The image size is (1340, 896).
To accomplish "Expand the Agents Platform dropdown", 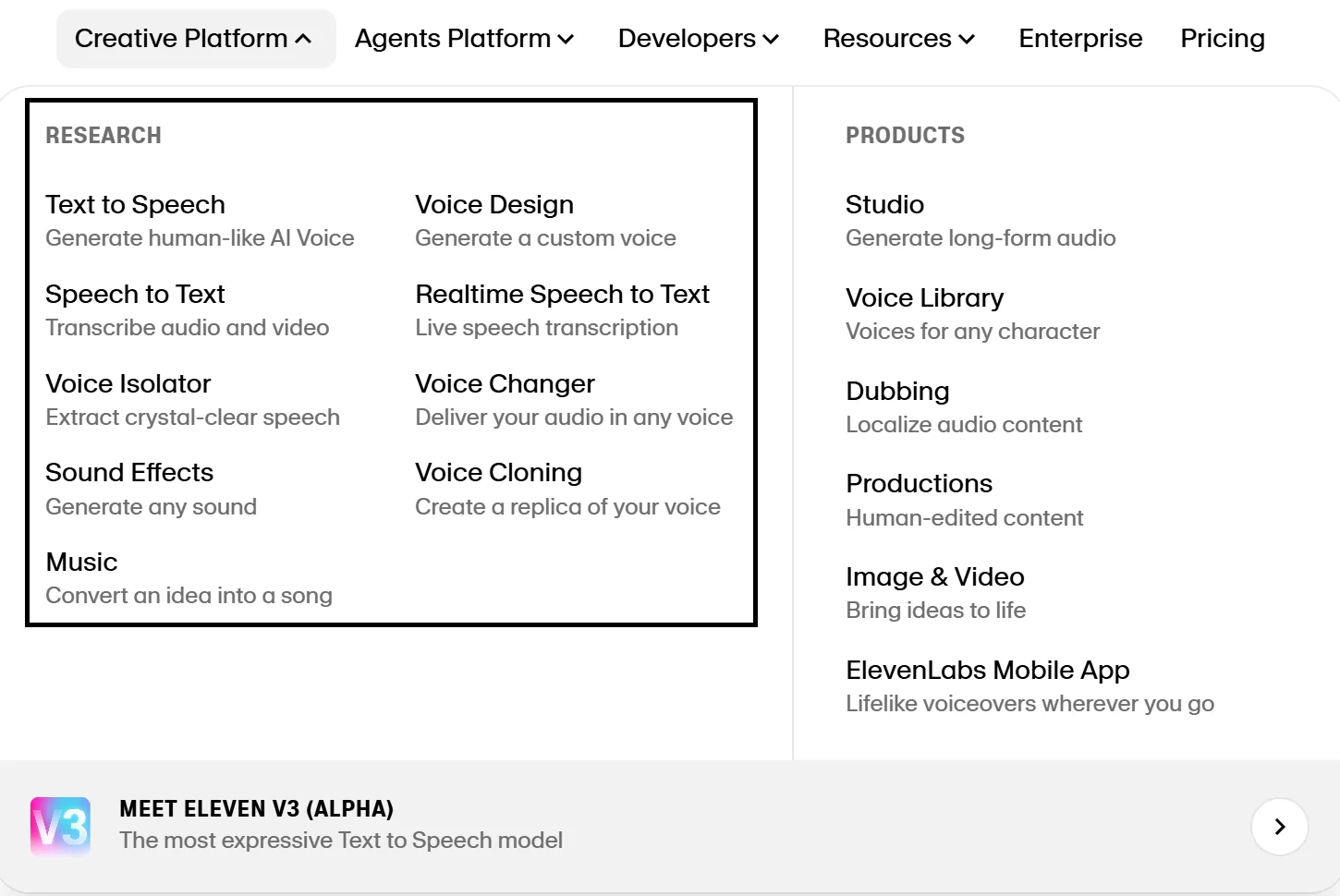I will point(464,39).
